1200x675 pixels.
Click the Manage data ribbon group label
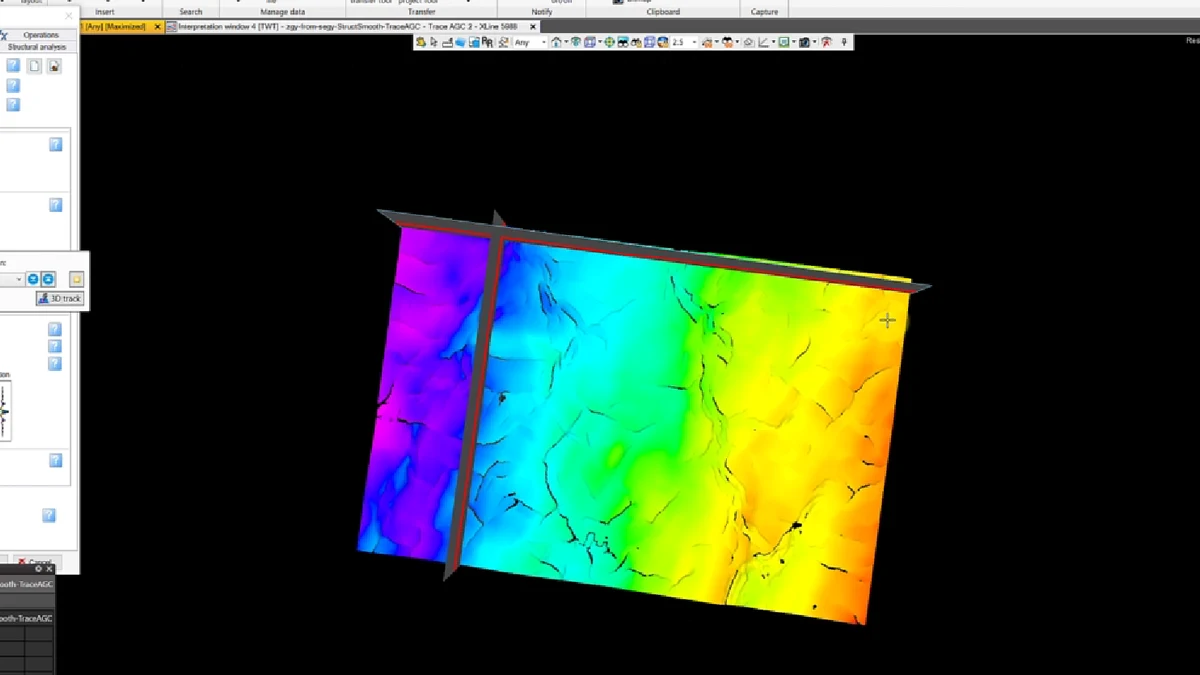coord(283,12)
